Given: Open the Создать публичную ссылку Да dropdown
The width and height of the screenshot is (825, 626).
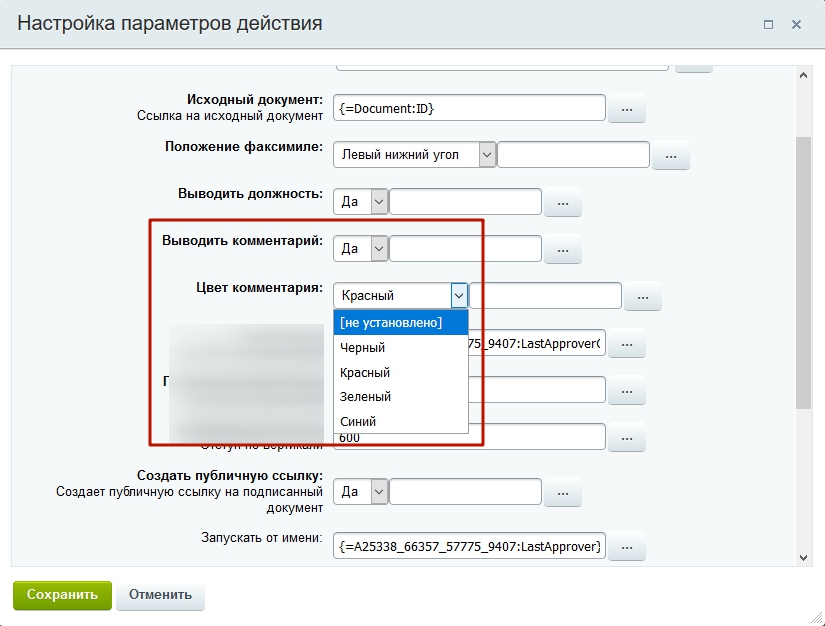Looking at the screenshot, I should [360, 492].
